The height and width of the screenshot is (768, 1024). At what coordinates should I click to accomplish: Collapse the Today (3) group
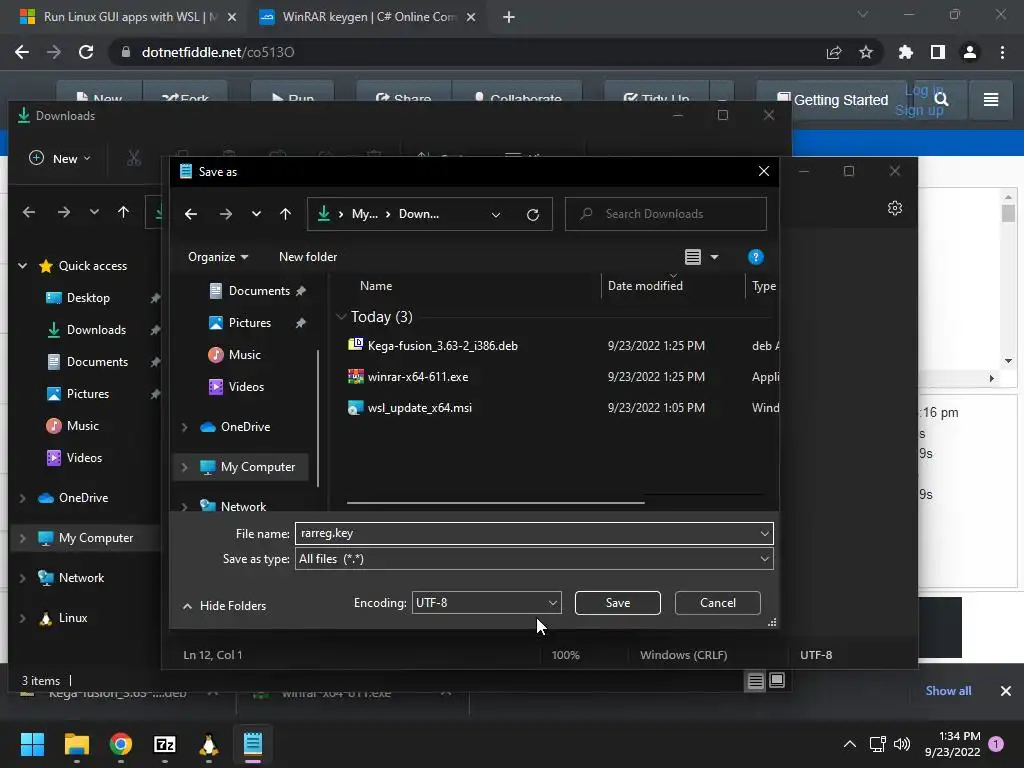click(x=341, y=317)
